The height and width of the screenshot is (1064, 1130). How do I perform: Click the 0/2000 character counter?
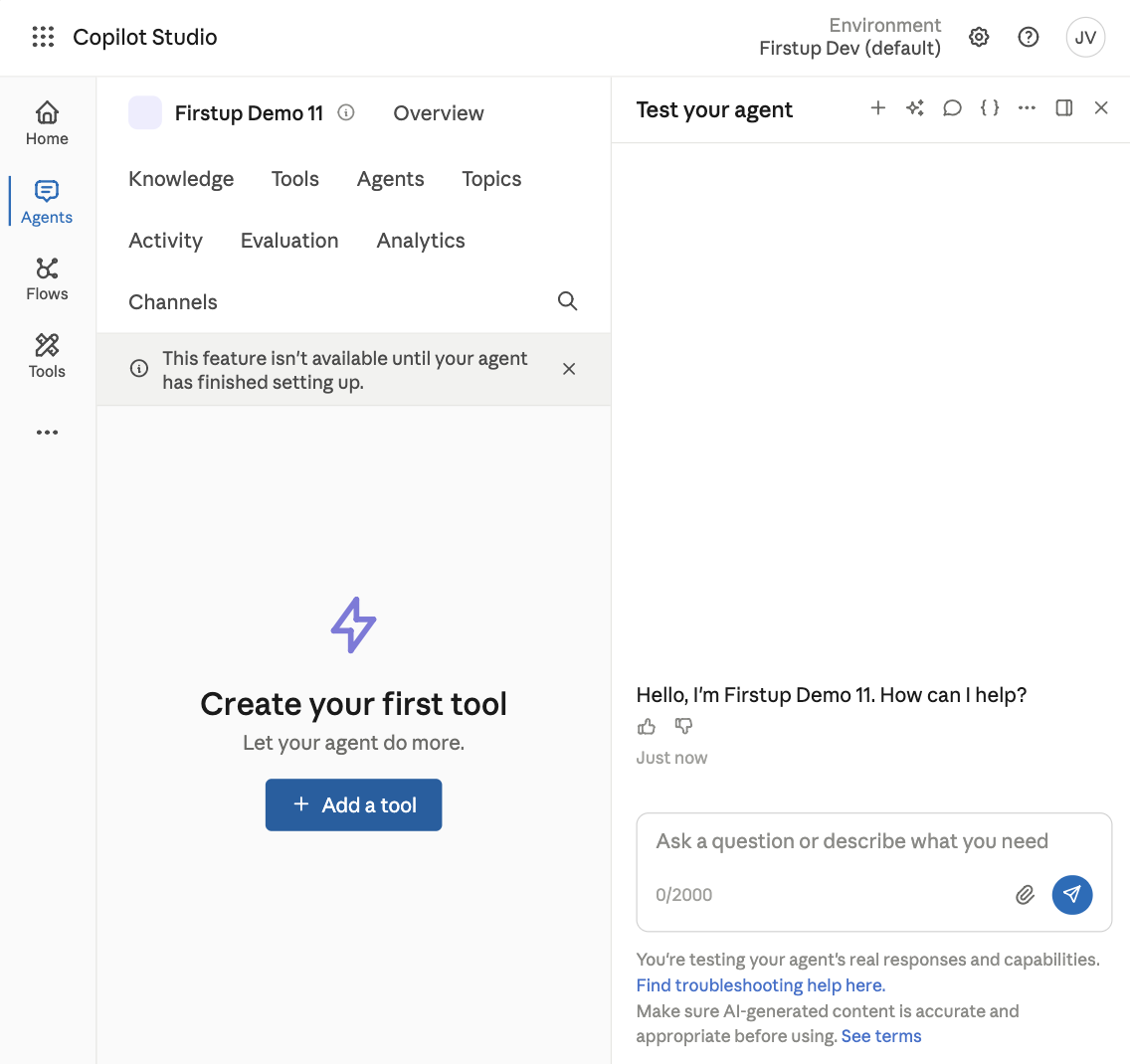coord(683,895)
